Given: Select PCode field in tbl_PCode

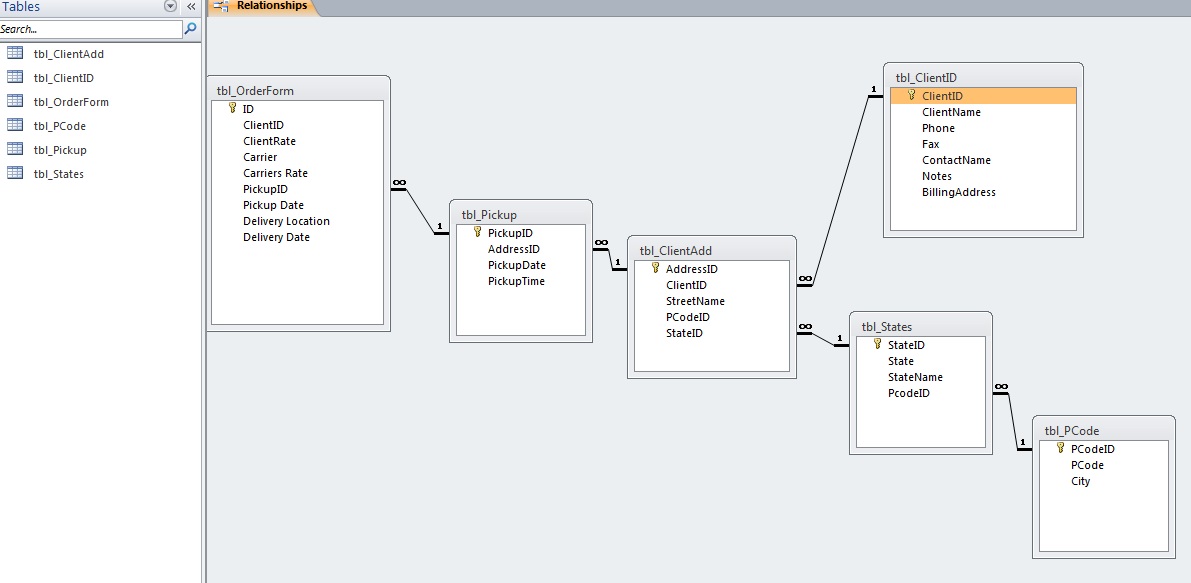Looking at the screenshot, I should click(x=1104, y=465).
